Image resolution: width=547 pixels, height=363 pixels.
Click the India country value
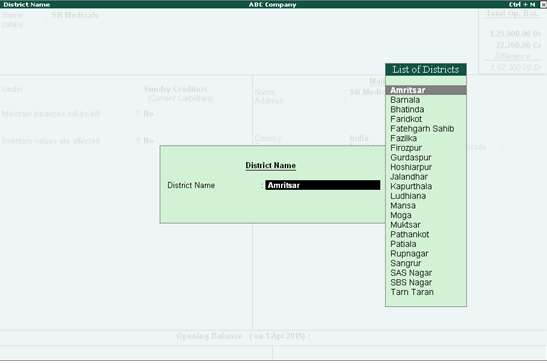(x=359, y=138)
